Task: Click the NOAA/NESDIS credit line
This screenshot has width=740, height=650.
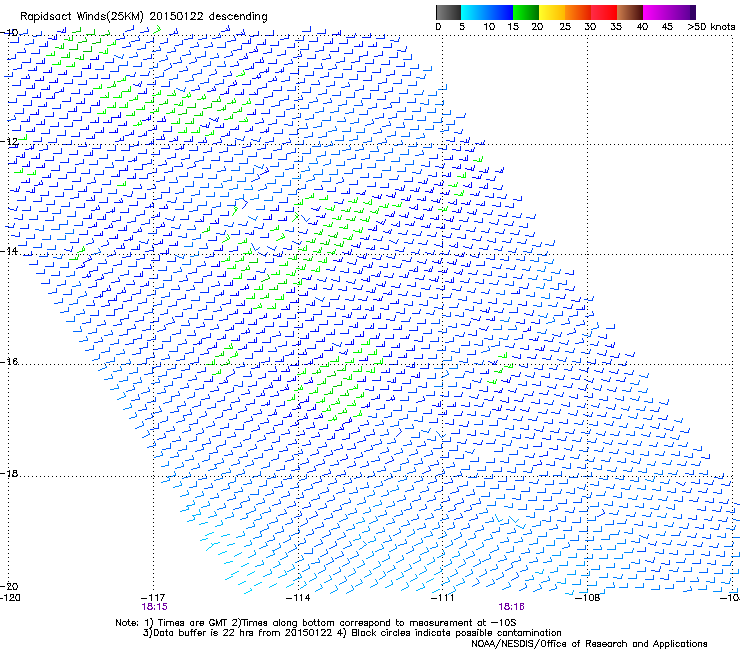Action: pyautogui.click(x=589, y=644)
